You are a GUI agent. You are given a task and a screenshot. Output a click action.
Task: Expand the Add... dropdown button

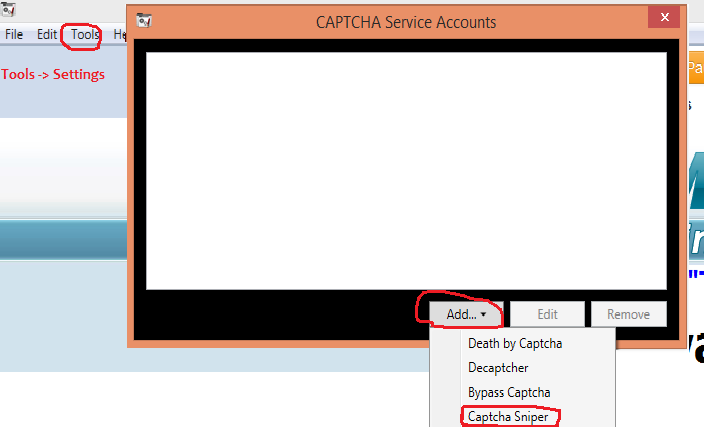pos(466,314)
